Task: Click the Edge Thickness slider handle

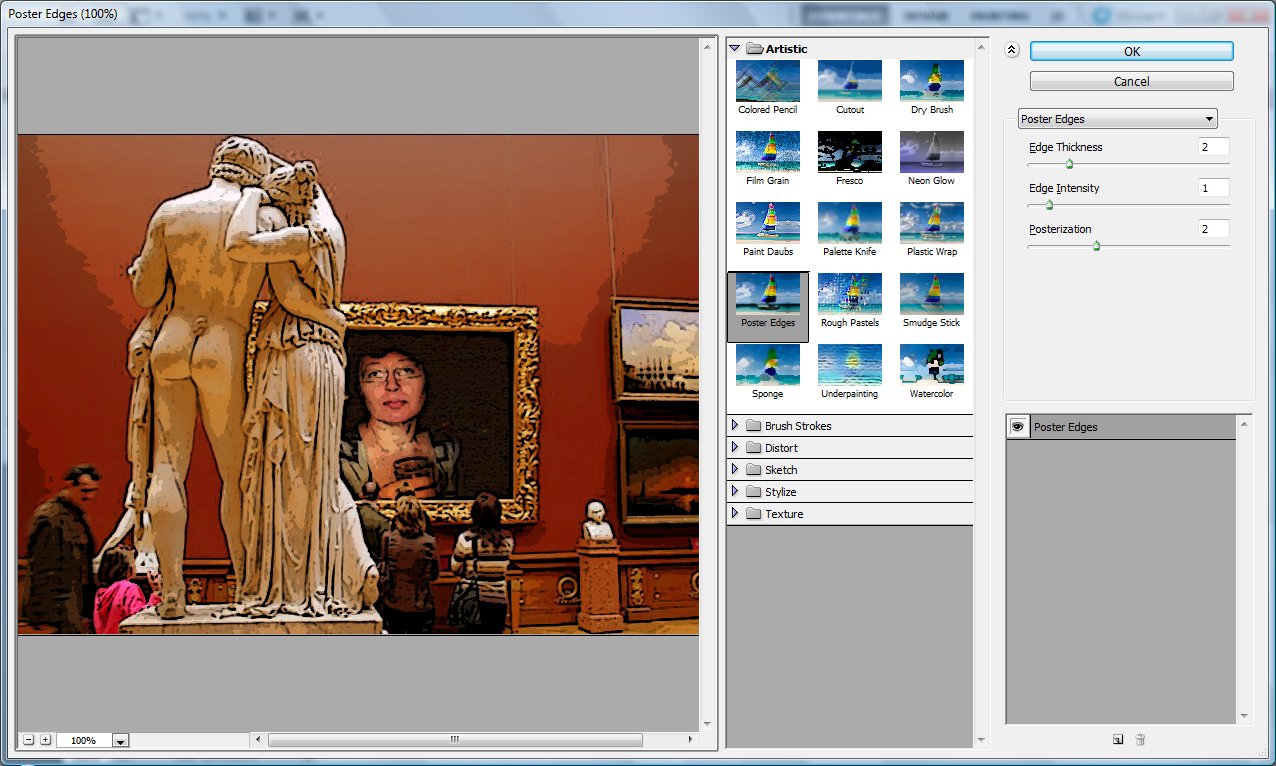Action: coord(1069,164)
